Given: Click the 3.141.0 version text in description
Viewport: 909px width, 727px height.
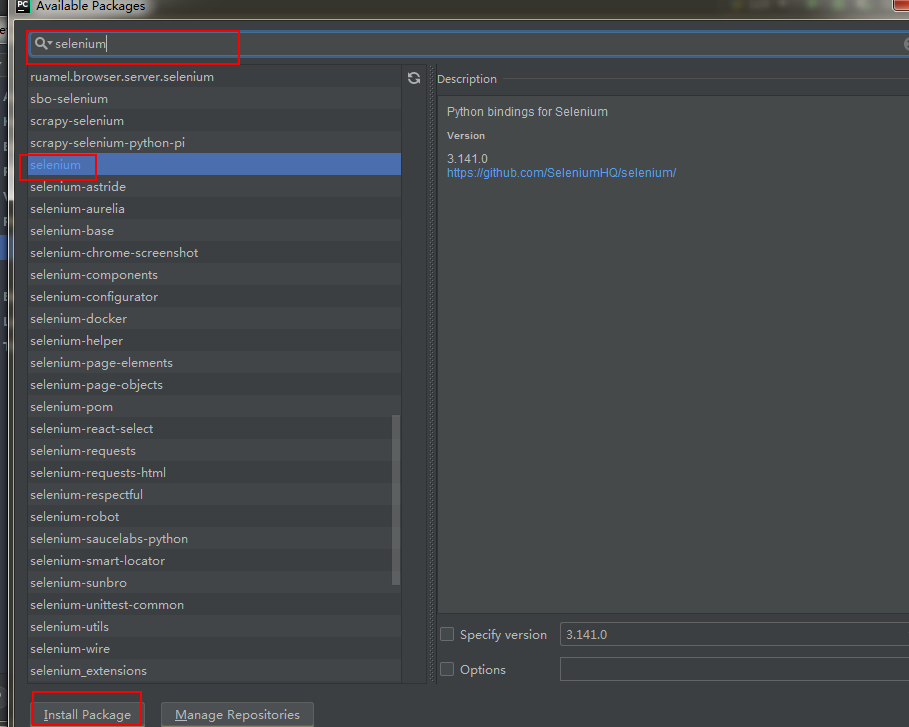Looking at the screenshot, I should [x=467, y=159].
